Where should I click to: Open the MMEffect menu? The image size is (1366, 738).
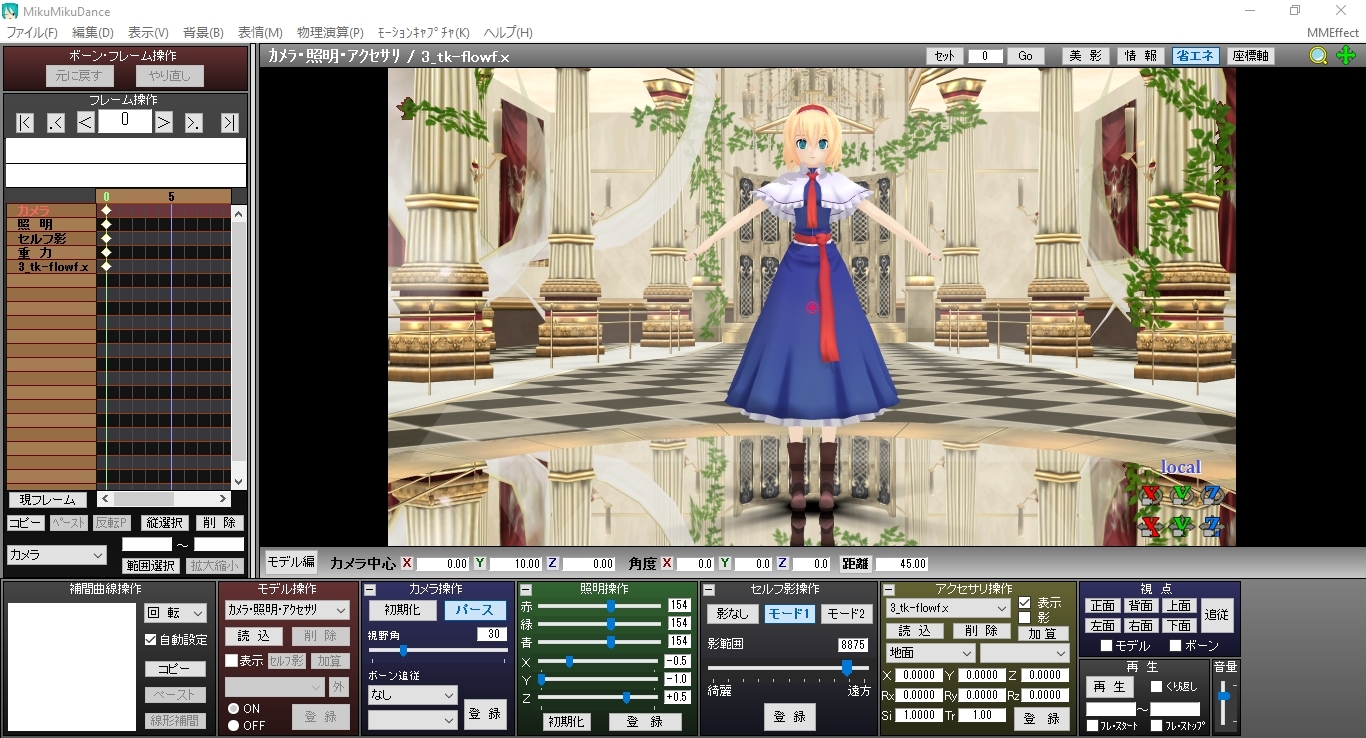(x=1333, y=33)
